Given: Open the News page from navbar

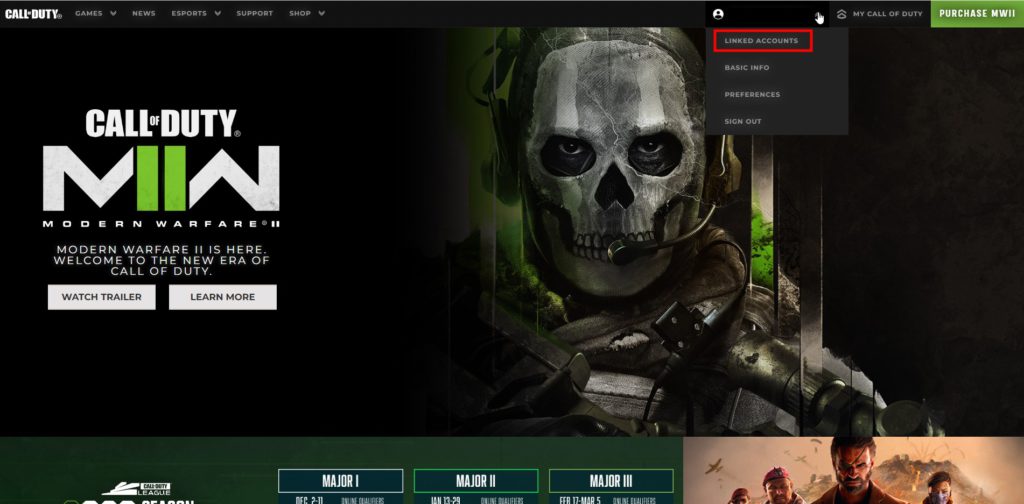Looking at the screenshot, I should tap(144, 14).
